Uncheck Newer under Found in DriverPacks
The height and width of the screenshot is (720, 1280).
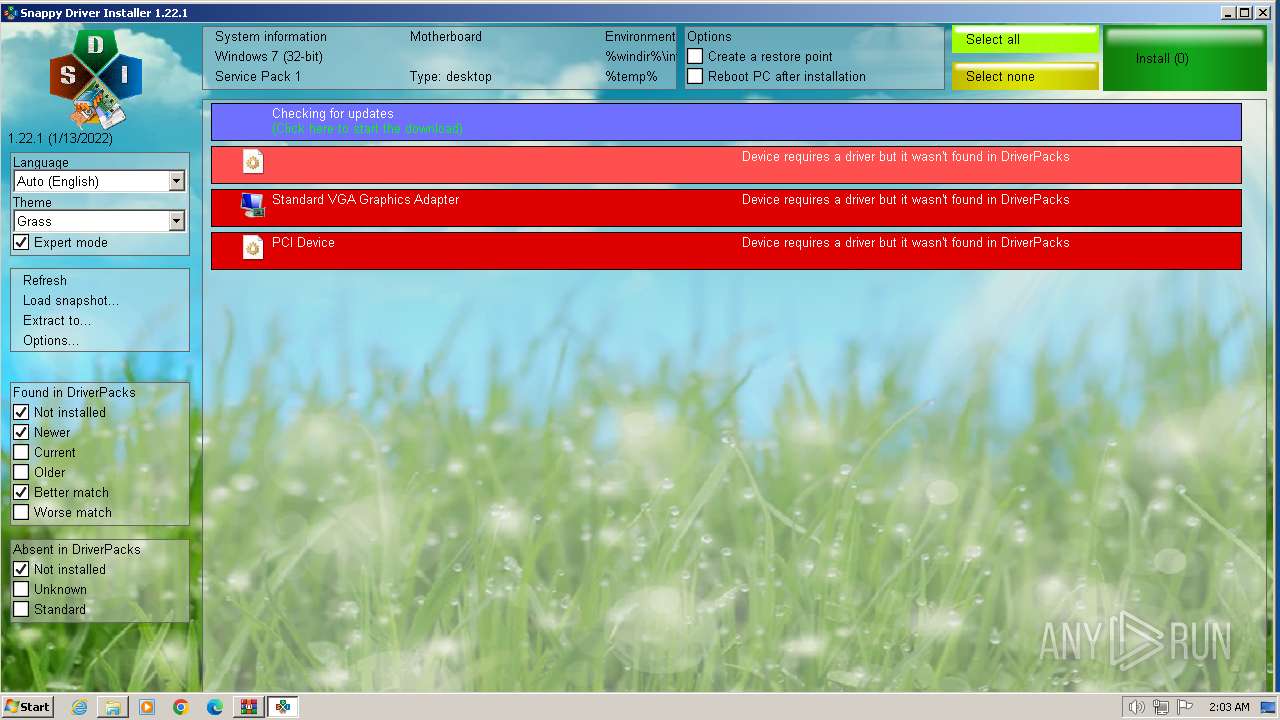click(21, 433)
